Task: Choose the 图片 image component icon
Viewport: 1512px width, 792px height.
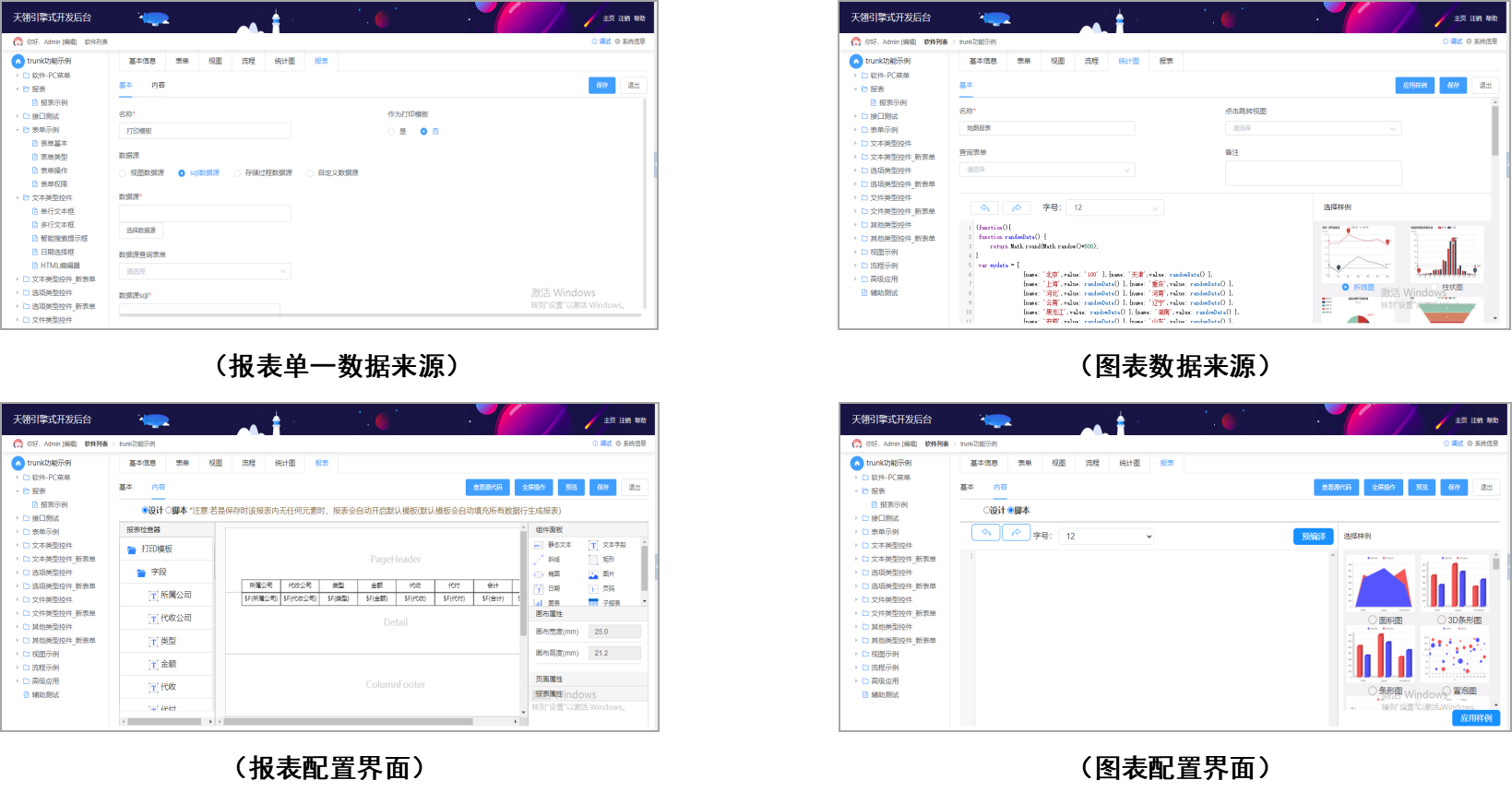Action: [x=593, y=574]
